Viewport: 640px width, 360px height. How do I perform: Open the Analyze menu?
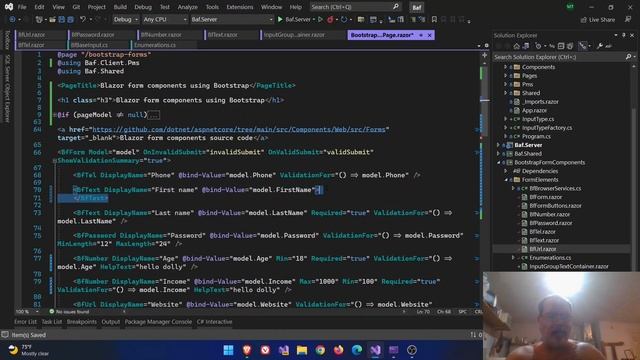click(x=187, y=7)
